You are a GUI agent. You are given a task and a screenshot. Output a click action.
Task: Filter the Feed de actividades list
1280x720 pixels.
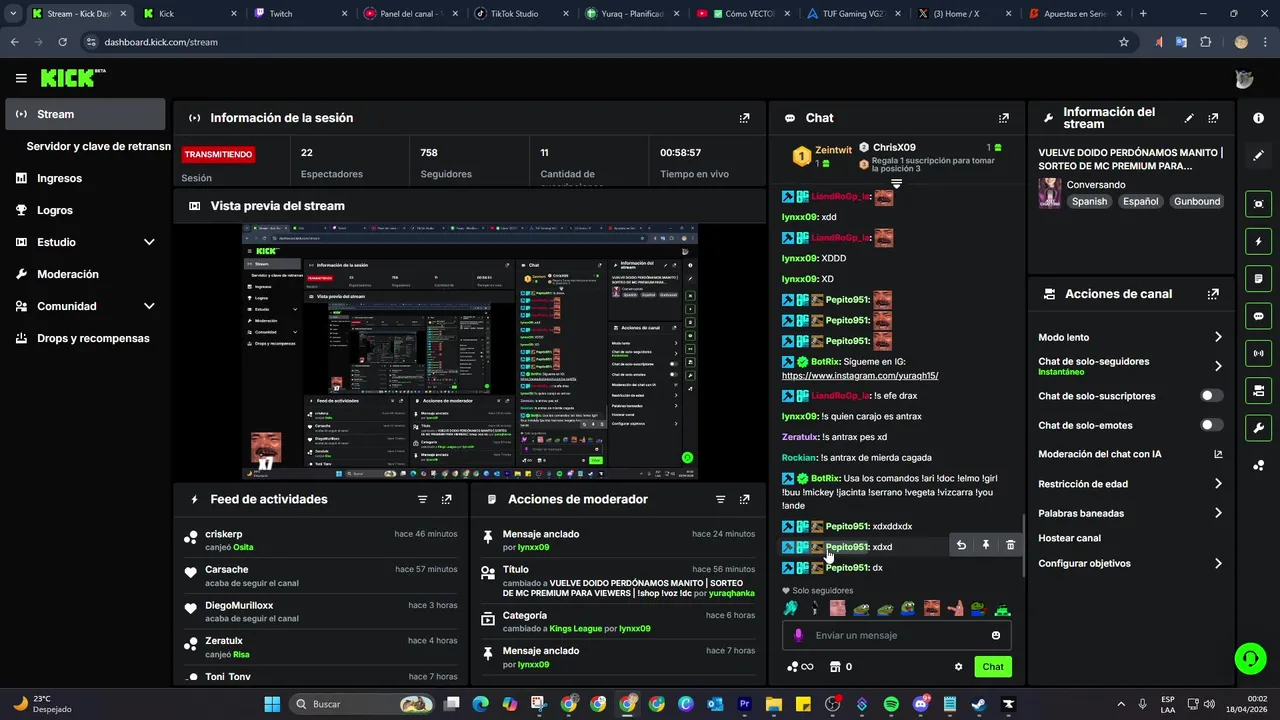(x=422, y=499)
